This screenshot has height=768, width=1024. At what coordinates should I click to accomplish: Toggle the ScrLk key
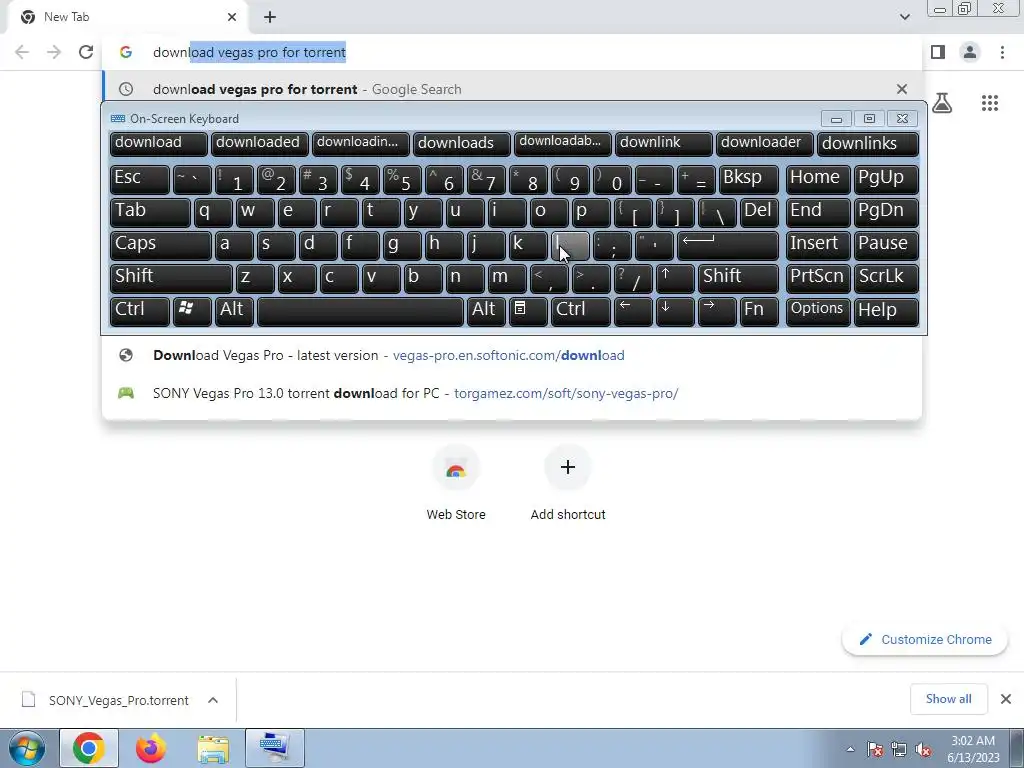coord(886,278)
